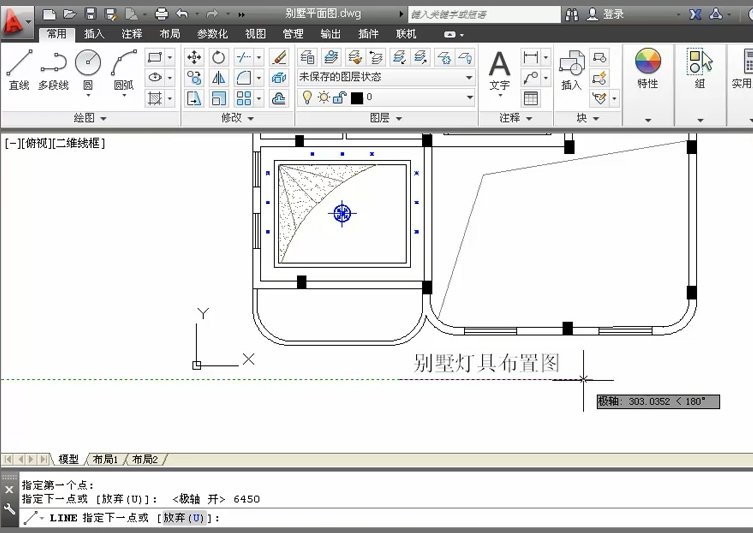The image size is (753, 533).
Task: Toggle layer on/off lightbulb icon
Action: pos(307,97)
